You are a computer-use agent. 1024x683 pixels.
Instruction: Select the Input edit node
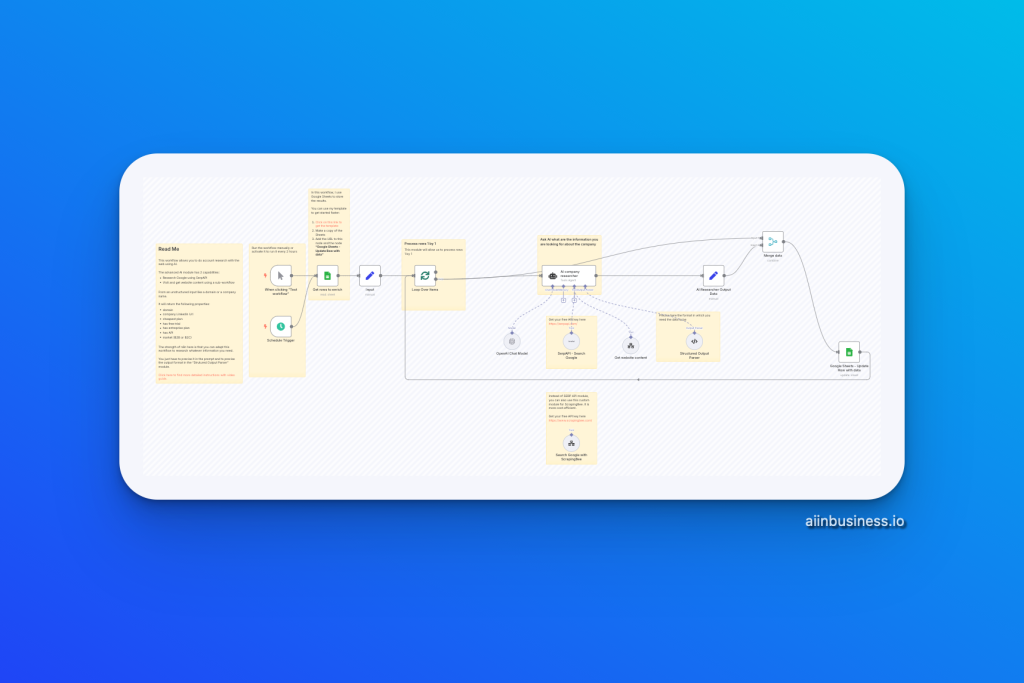point(370,275)
